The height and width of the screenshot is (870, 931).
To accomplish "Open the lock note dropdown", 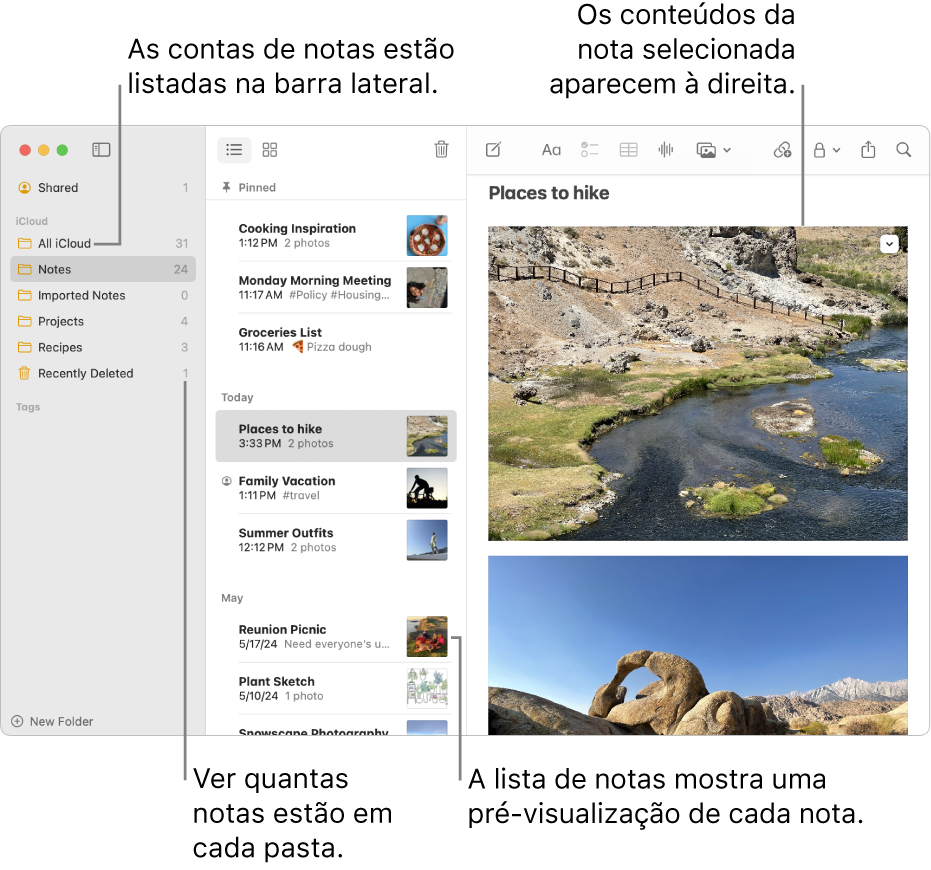I will 826,150.
